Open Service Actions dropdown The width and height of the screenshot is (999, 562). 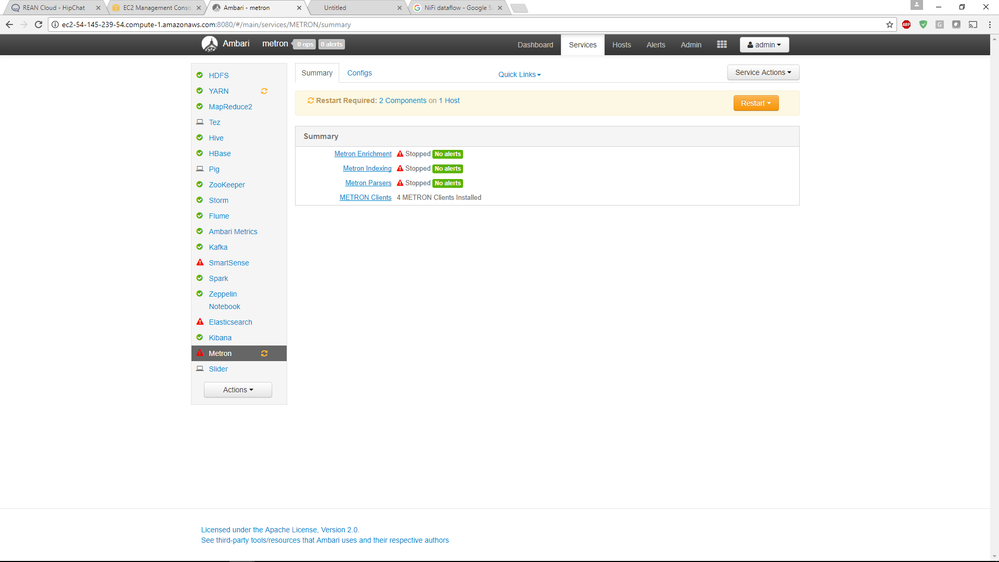pos(763,73)
